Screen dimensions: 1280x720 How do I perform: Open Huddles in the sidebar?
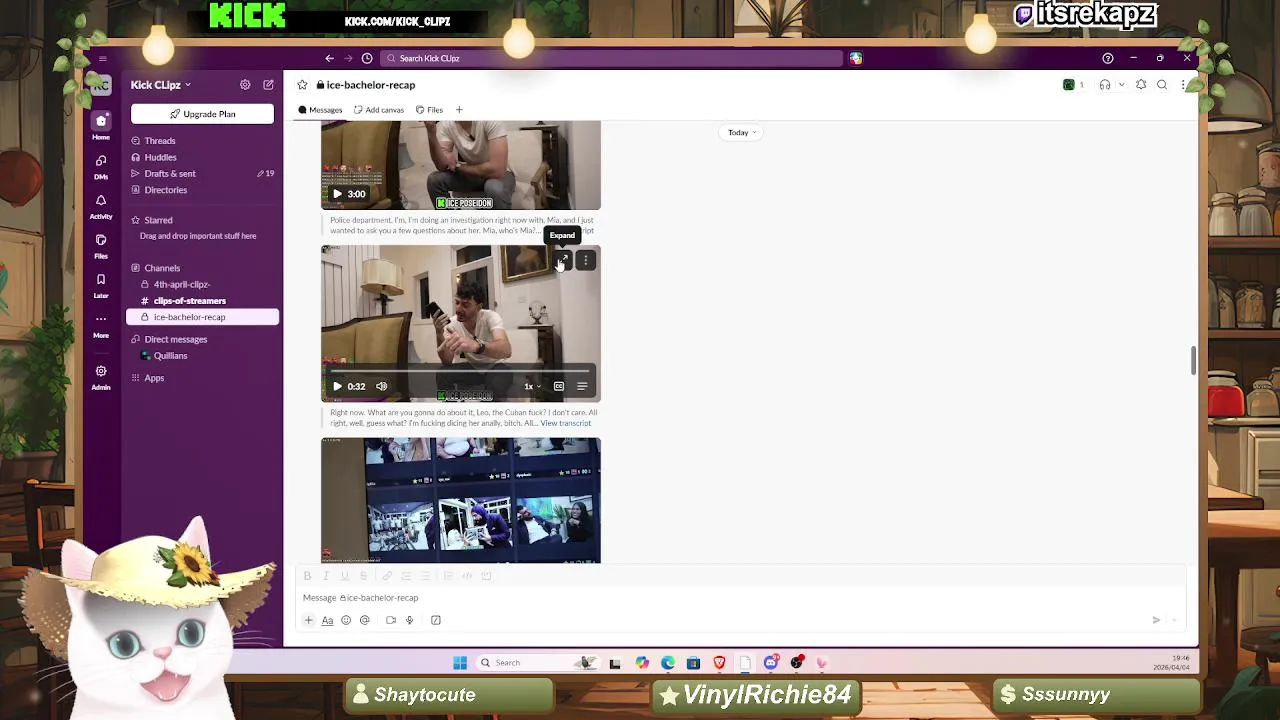[x=160, y=157]
